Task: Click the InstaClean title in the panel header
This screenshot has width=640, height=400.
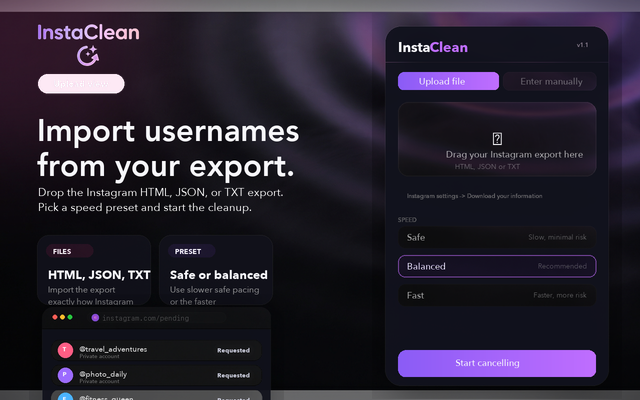Action: coord(433,47)
